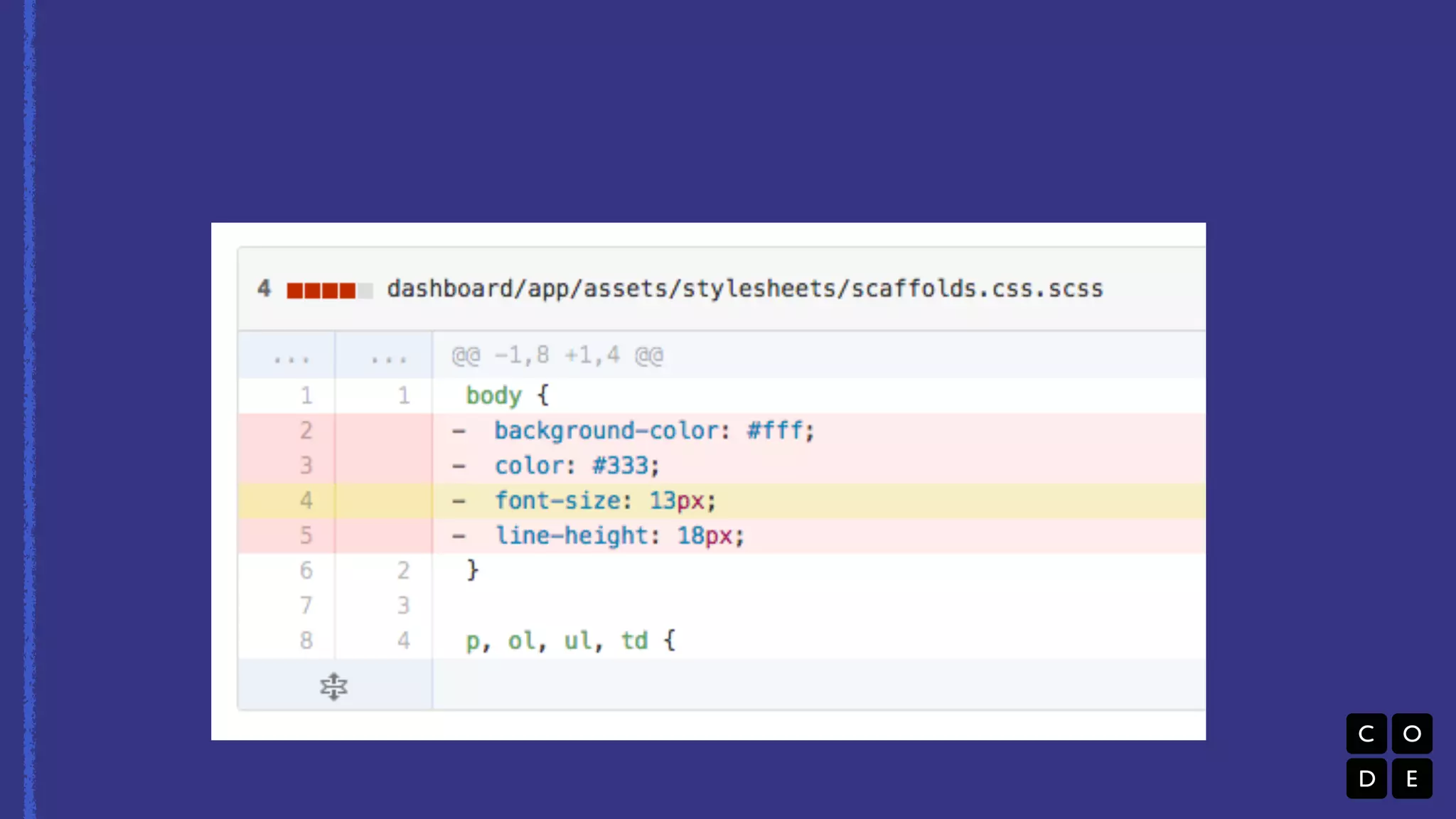The height and width of the screenshot is (819, 1456).
Task: Click the hunk header '@@ -1,8 +1,4 @@'
Action: coord(557,355)
